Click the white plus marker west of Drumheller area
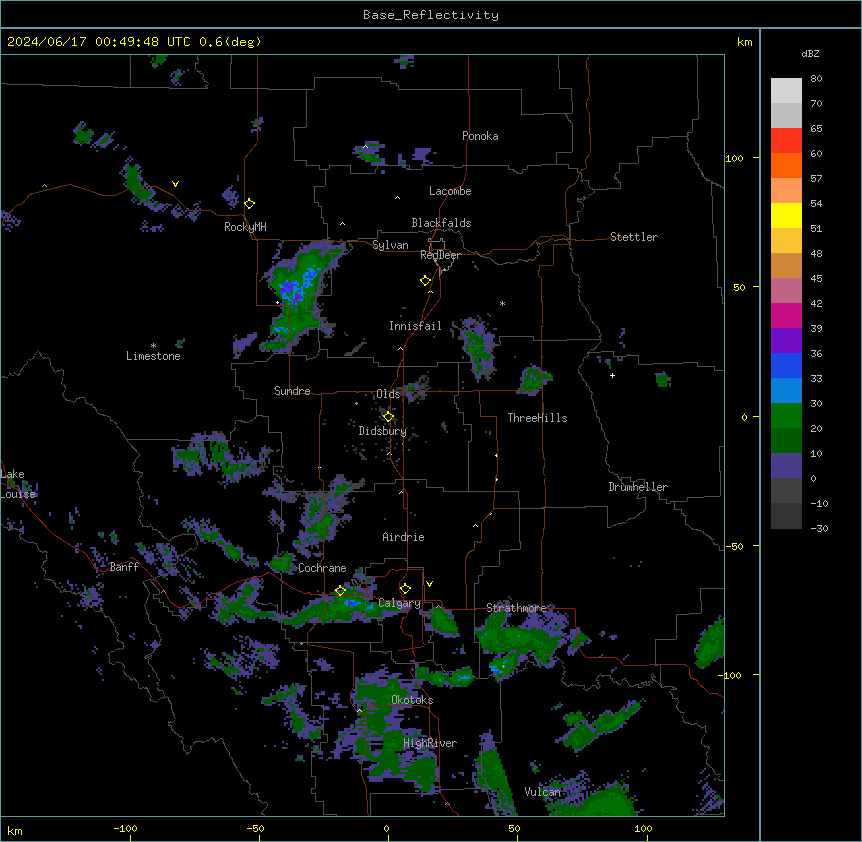Screen dimensions: 862x842 [612, 375]
